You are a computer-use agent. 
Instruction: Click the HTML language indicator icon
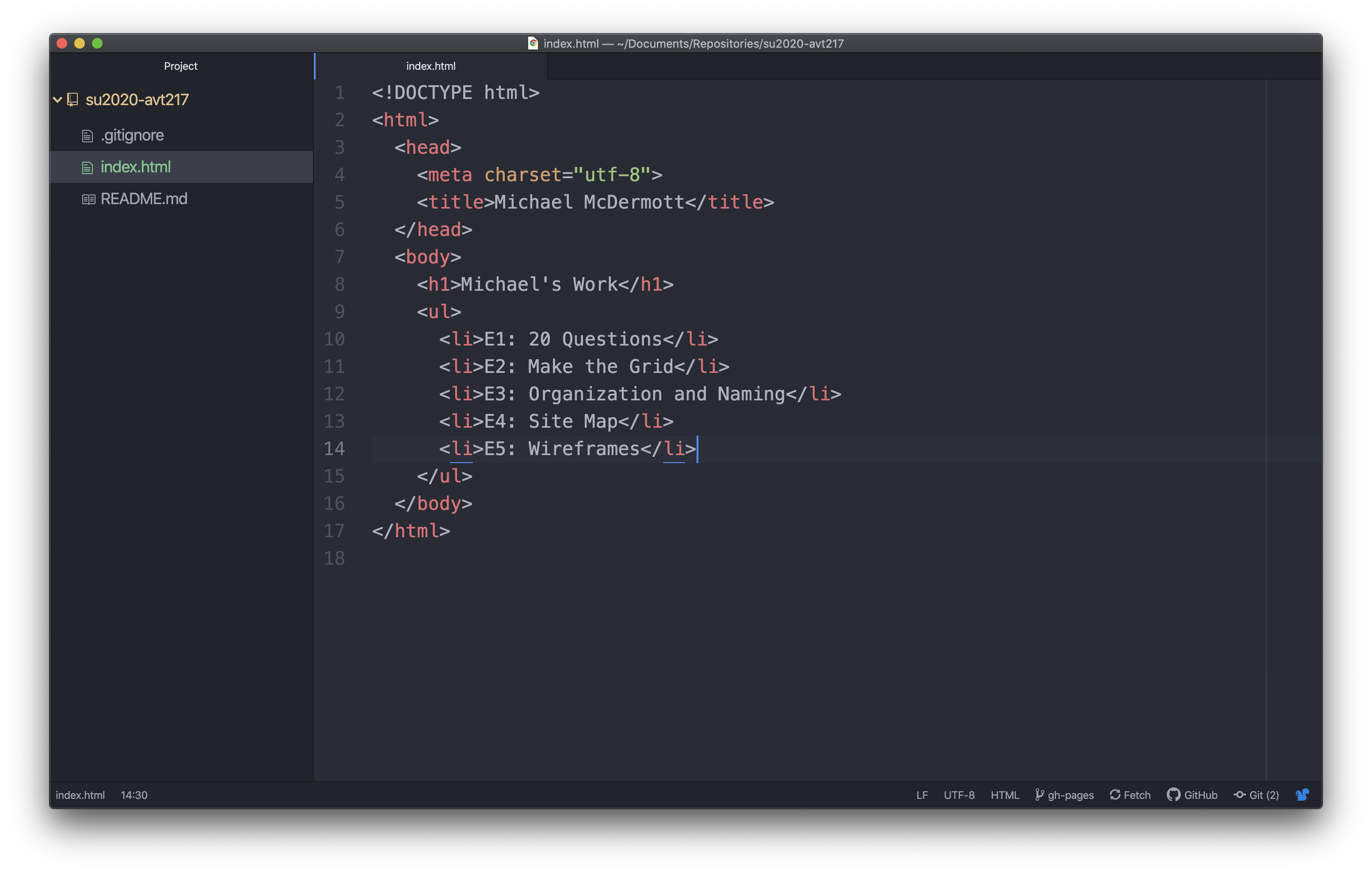[1002, 794]
